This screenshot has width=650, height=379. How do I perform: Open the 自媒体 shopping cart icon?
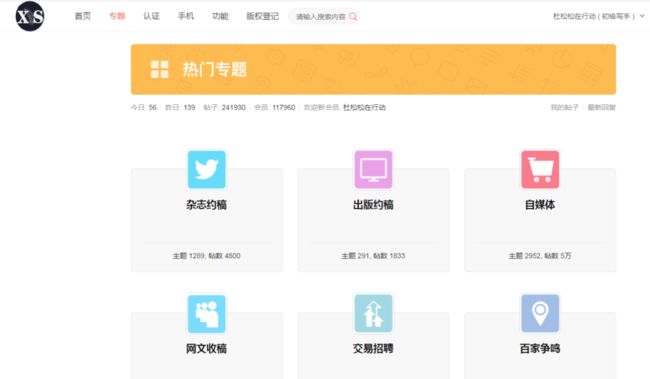pos(540,170)
